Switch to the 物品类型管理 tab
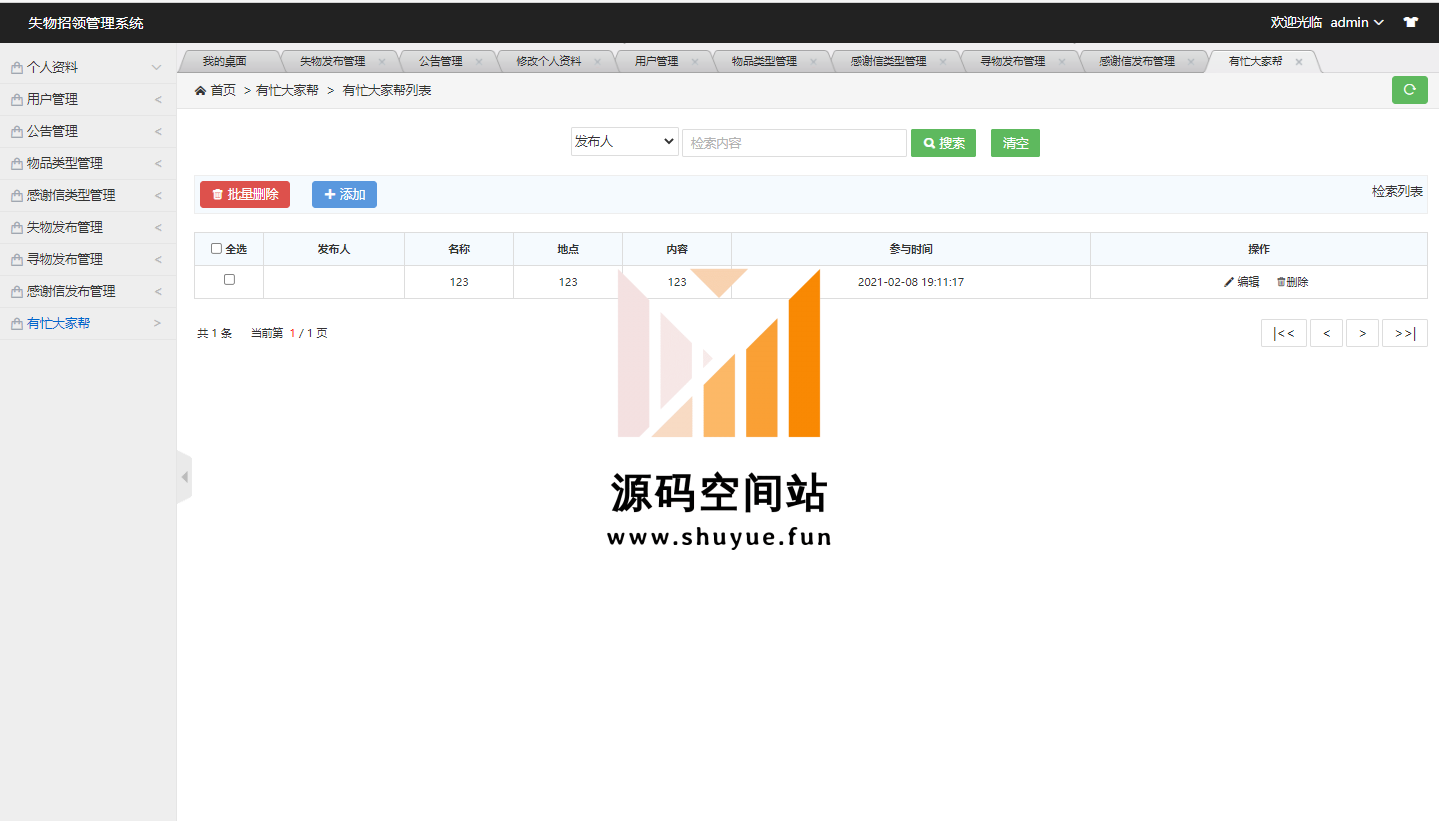 (x=764, y=61)
